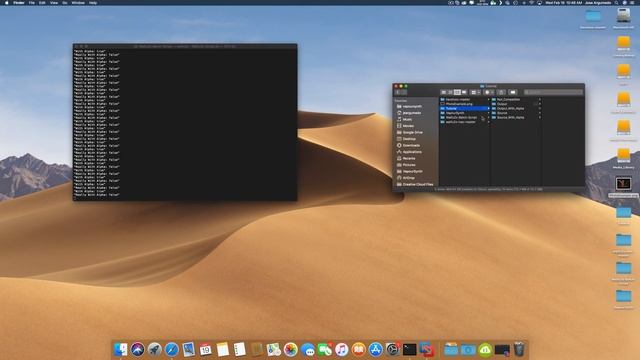The width and height of the screenshot is (640, 360).
Task: Open Finder from the Dock
Action: (120, 349)
